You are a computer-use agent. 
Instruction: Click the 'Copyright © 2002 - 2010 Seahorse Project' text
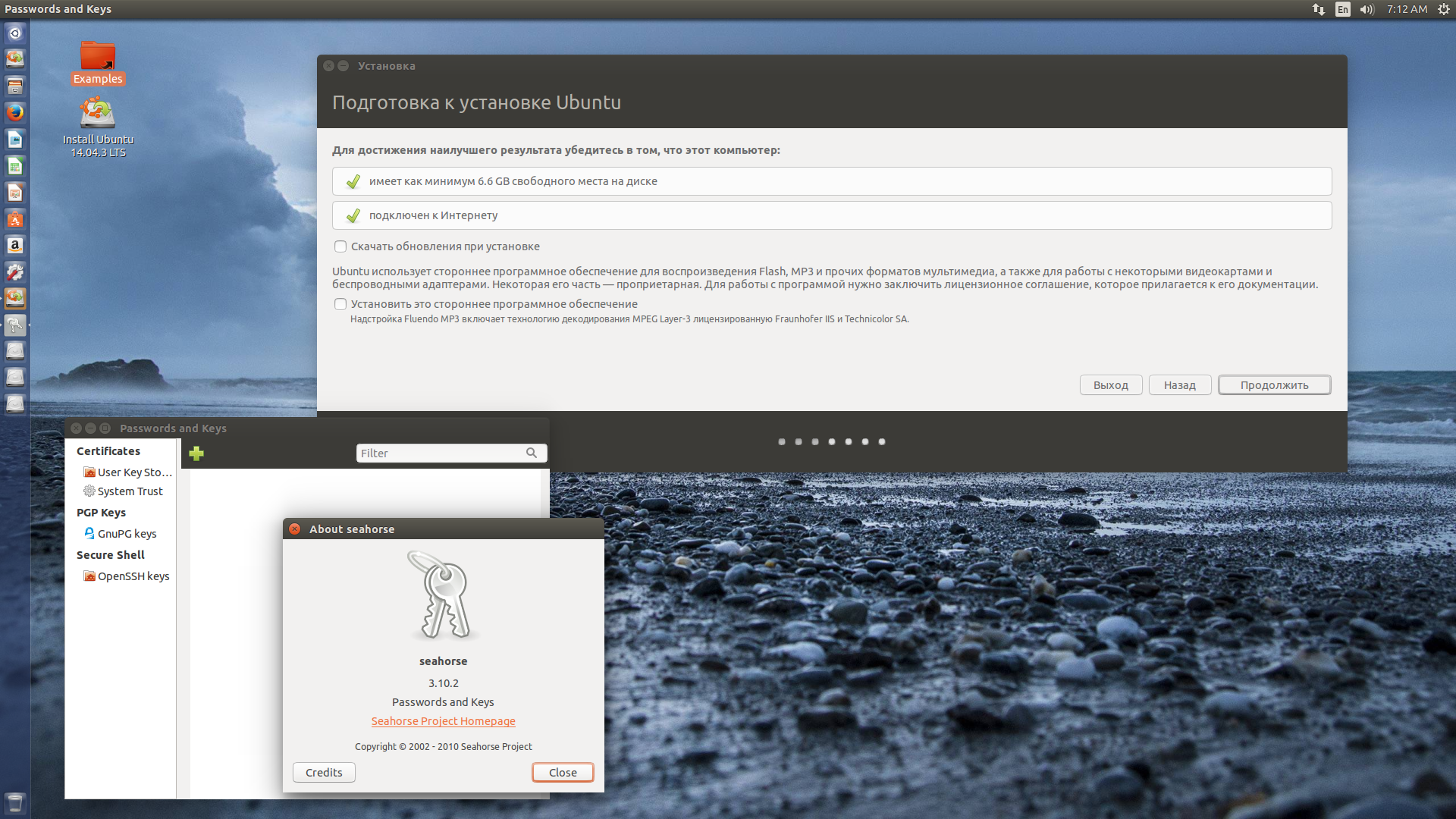(x=444, y=746)
